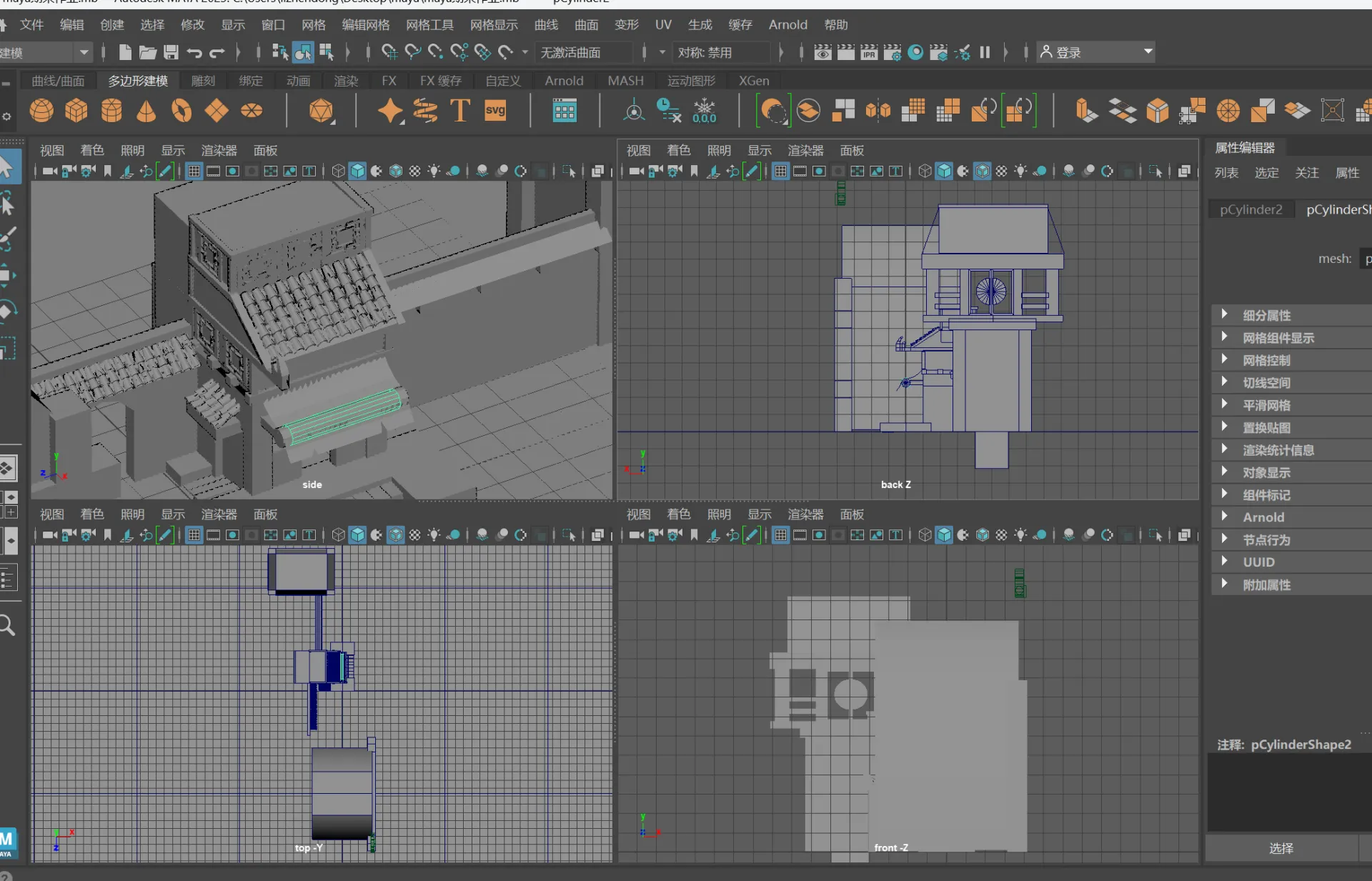Image resolution: width=1372 pixels, height=881 pixels.
Task: Switch to the 雕刻 shelf tab
Action: point(203,81)
